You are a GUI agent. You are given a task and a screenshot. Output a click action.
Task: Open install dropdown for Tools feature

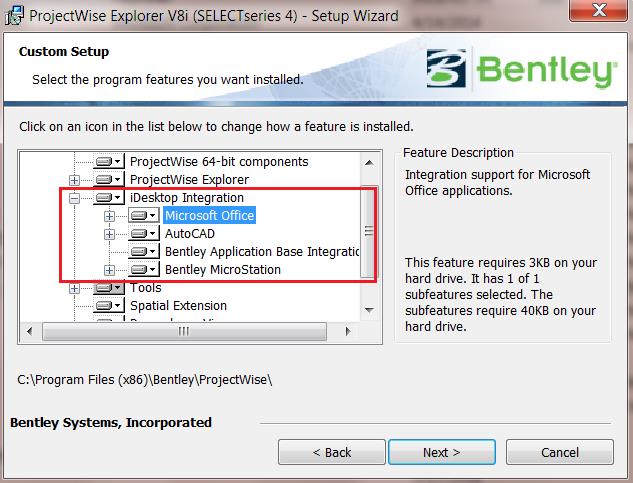tap(109, 288)
